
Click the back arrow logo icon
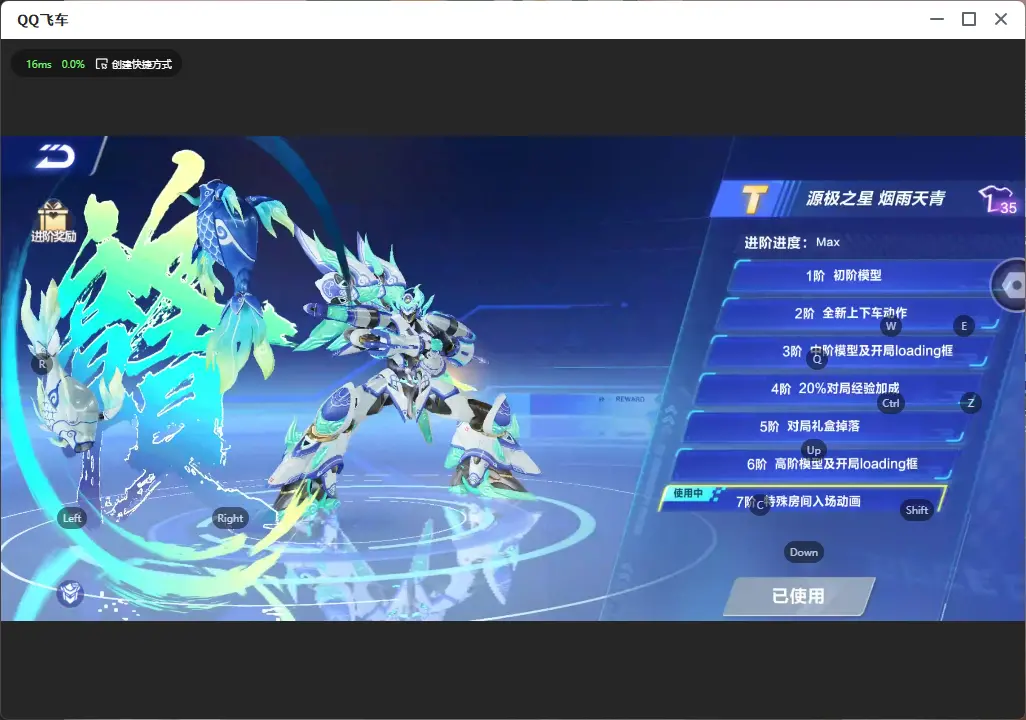[x=56, y=156]
